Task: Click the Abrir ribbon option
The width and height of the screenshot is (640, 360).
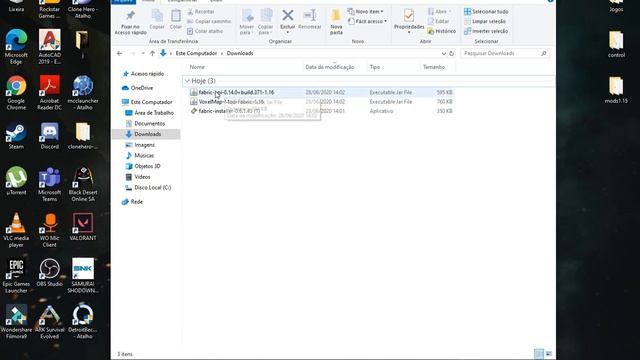Action: 439,11
